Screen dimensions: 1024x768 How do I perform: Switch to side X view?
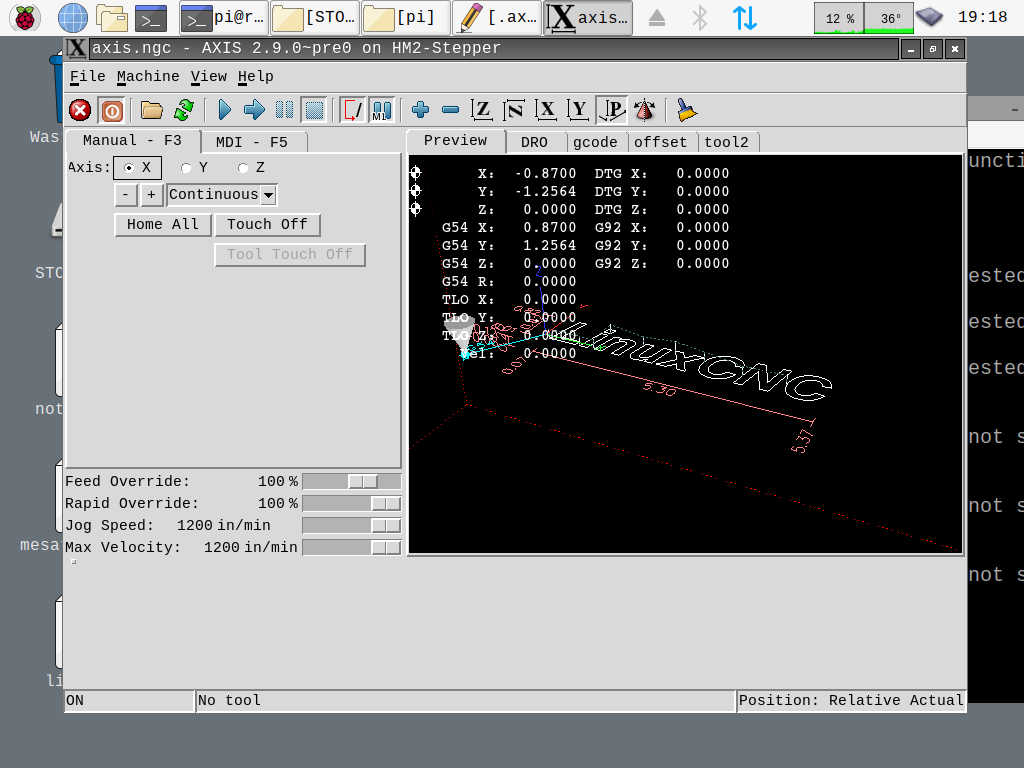[546, 110]
